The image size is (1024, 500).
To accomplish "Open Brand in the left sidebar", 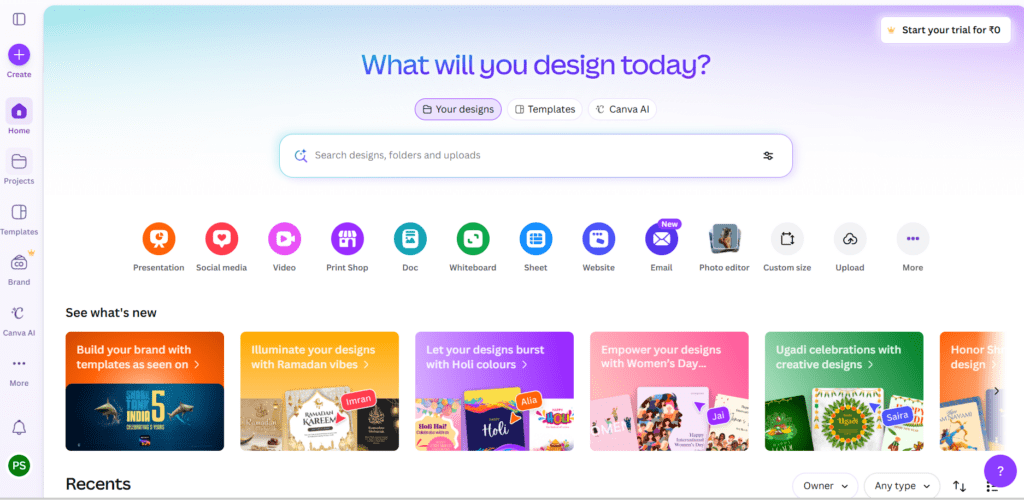I will [x=19, y=270].
